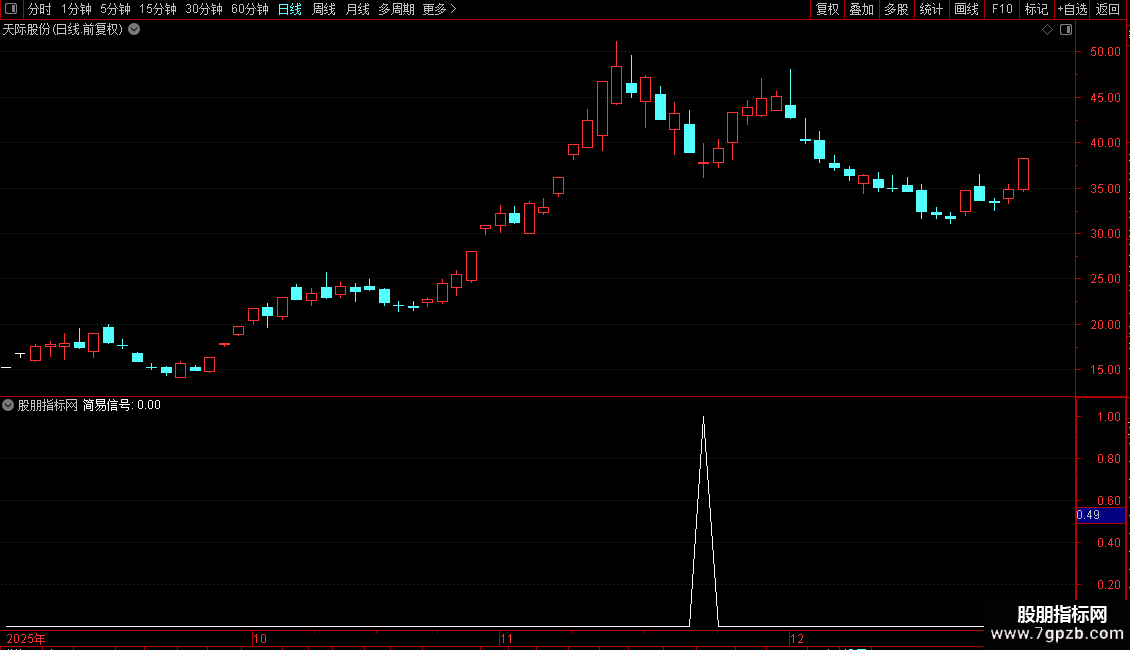Select the 15分钟 period tab
Image resolution: width=1130 pixels, height=650 pixels.
[157, 9]
